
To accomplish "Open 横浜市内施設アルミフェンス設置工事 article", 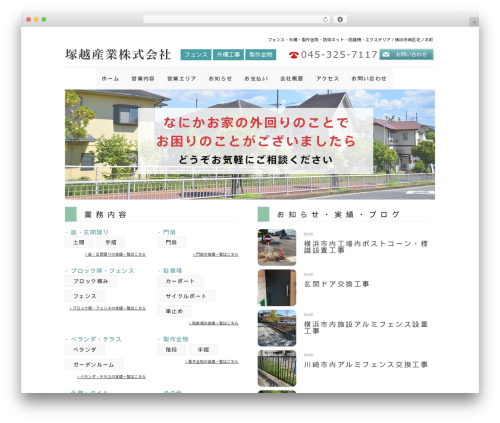I will tap(366, 328).
